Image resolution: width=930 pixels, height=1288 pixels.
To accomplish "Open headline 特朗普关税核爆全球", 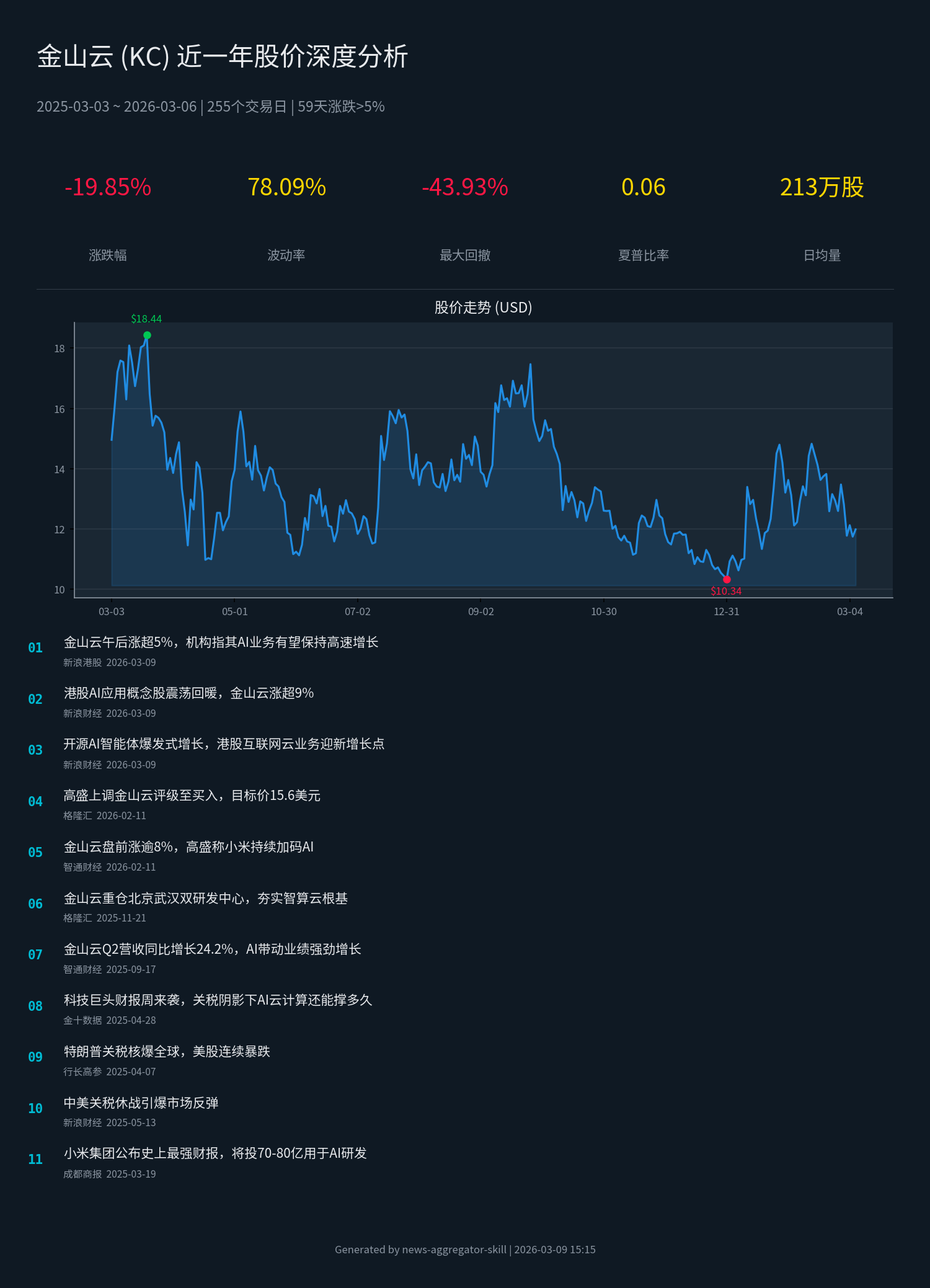I will click(x=167, y=1052).
